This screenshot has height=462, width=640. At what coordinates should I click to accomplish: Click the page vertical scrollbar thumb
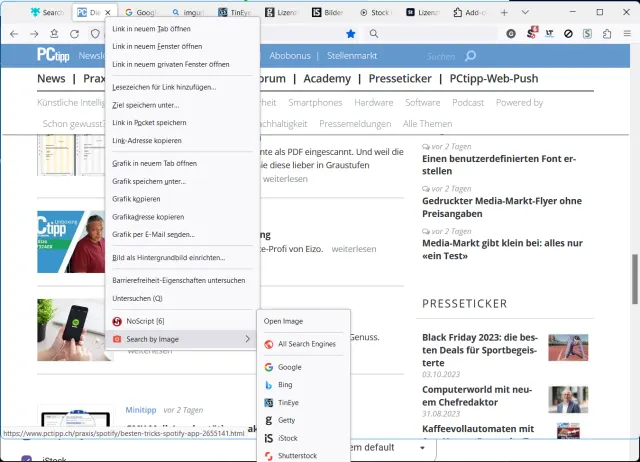(x=635, y=279)
